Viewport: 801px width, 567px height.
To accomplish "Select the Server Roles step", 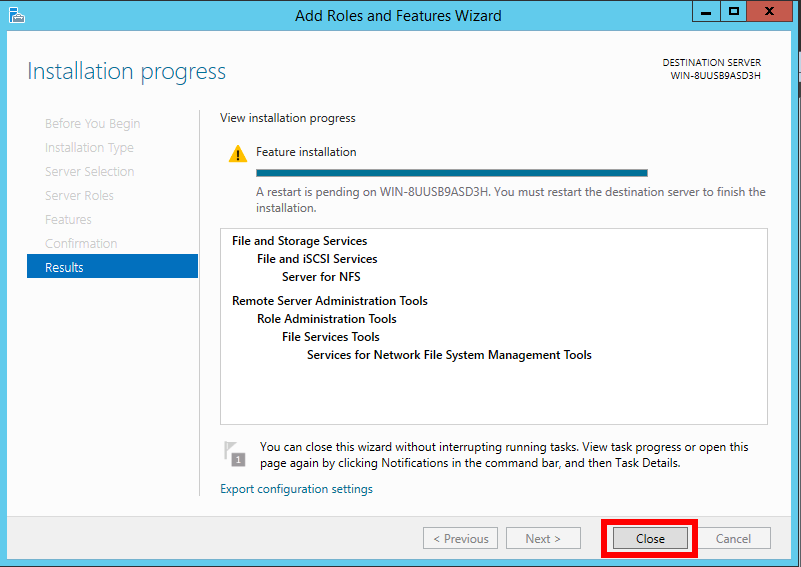I will click(x=79, y=195).
